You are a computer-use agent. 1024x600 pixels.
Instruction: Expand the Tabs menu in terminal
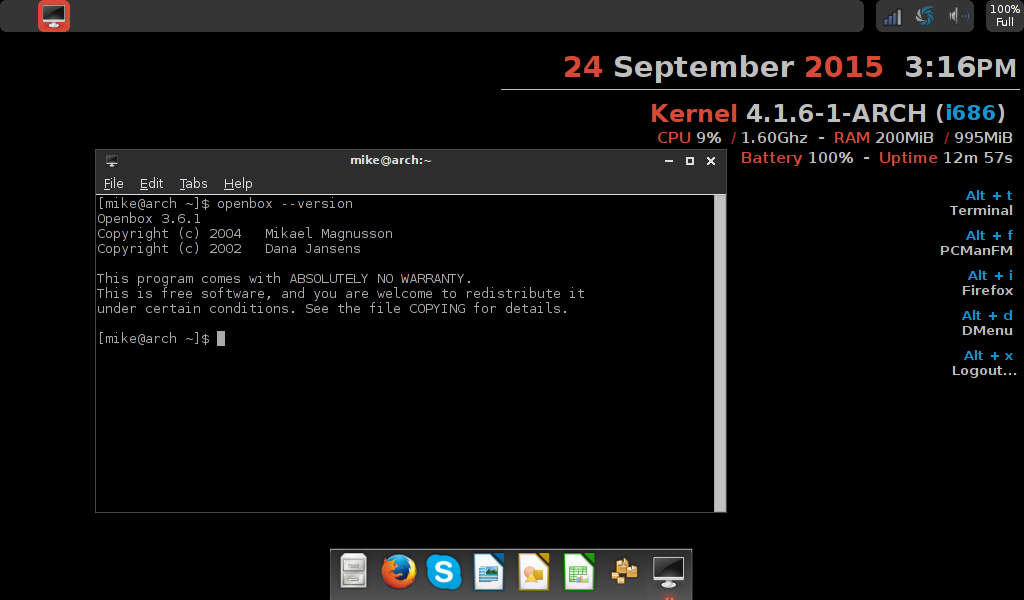click(x=193, y=183)
